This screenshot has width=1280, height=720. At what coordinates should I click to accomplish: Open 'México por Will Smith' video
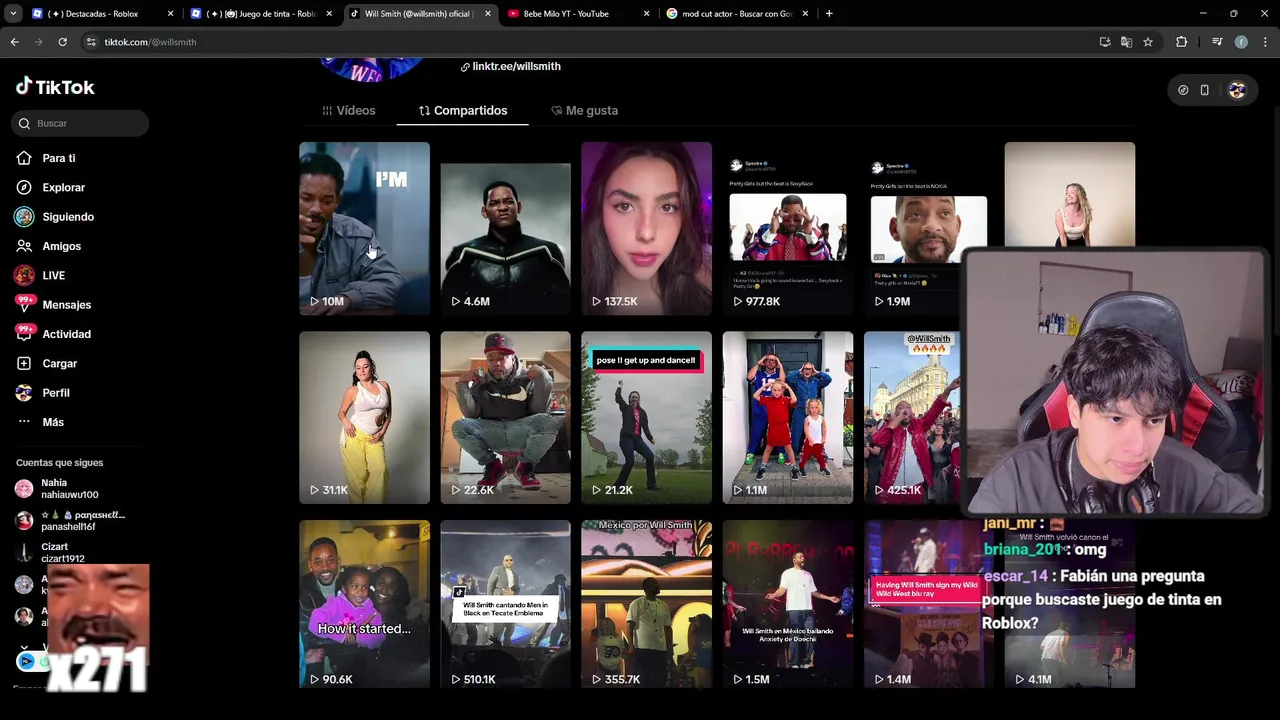[646, 604]
